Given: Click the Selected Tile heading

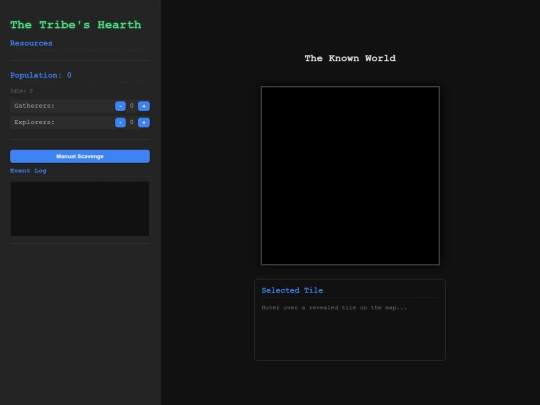Looking at the screenshot, I should coord(292,290).
